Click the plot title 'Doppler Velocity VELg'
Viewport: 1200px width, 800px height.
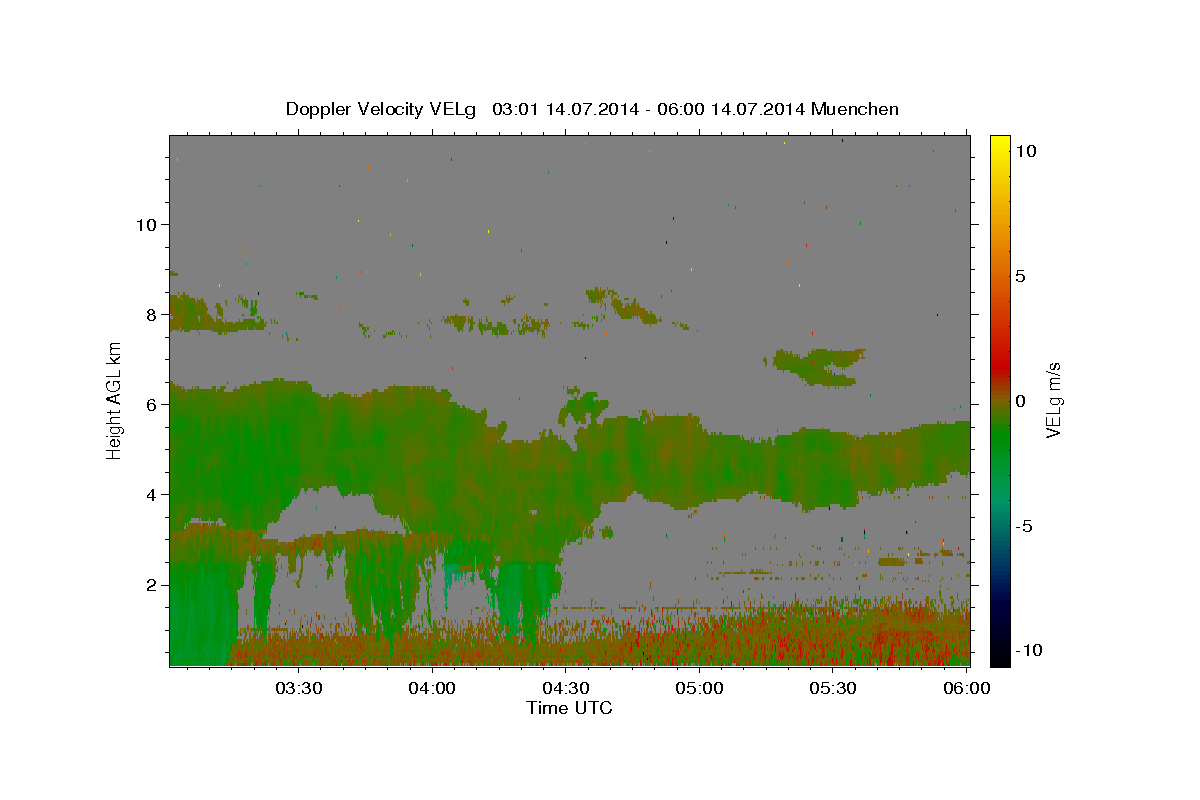coord(382,109)
